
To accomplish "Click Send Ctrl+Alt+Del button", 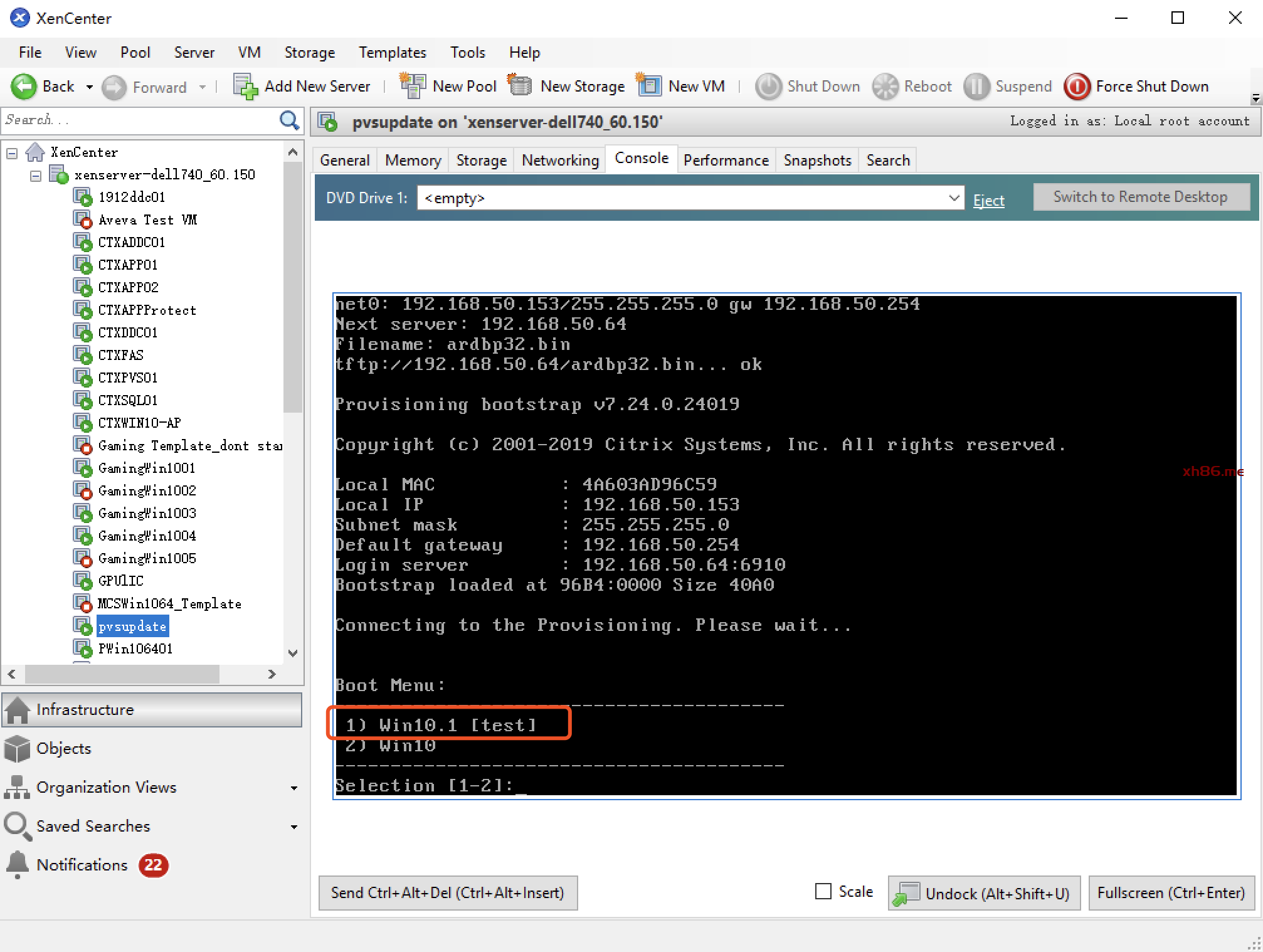I will tap(447, 893).
